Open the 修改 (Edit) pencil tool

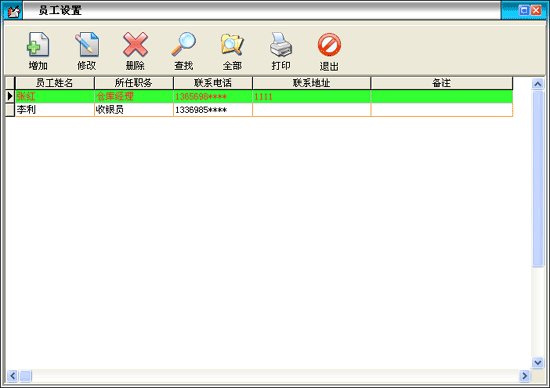[87, 45]
